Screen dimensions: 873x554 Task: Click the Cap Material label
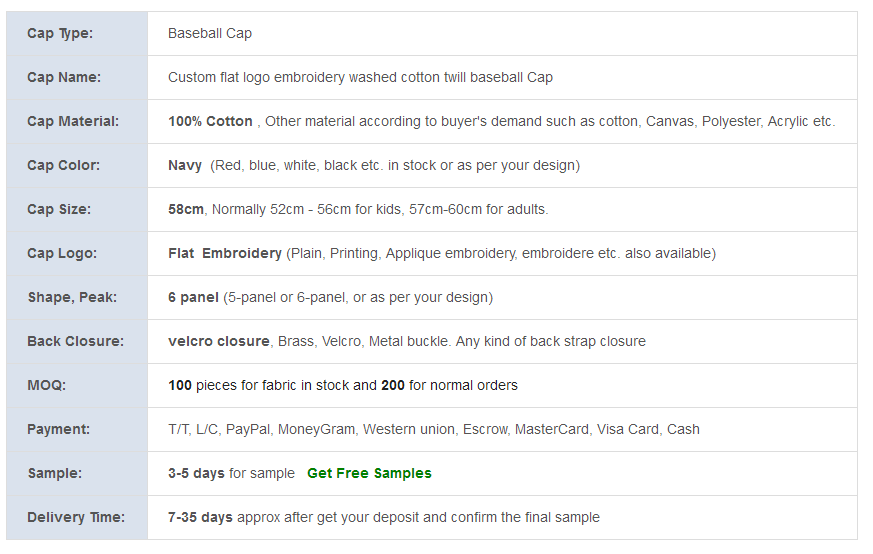click(73, 121)
